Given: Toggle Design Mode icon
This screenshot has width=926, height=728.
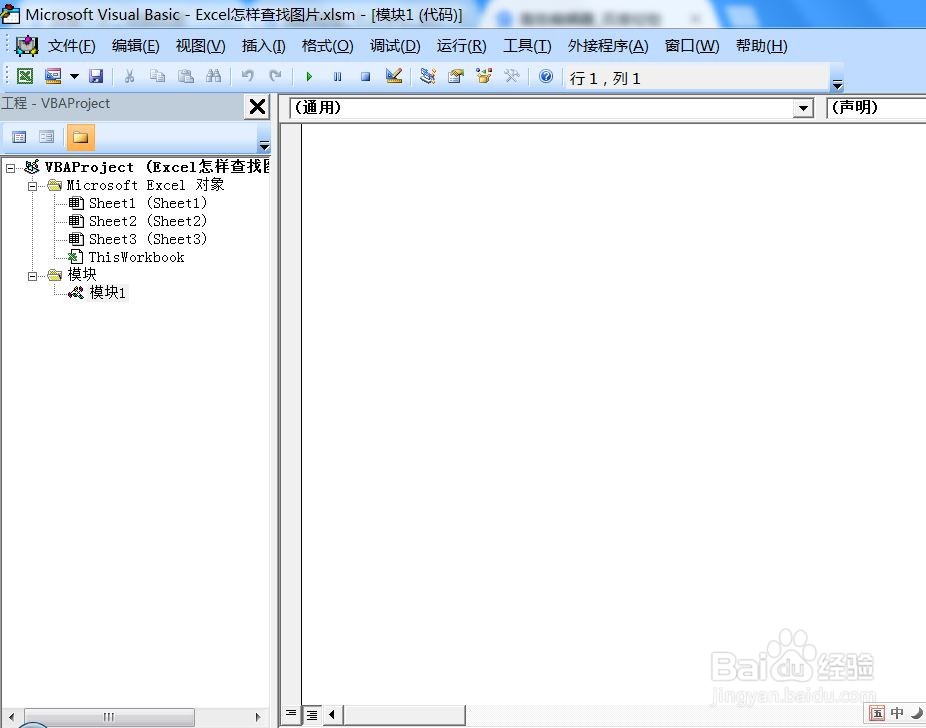Looking at the screenshot, I should 394,76.
